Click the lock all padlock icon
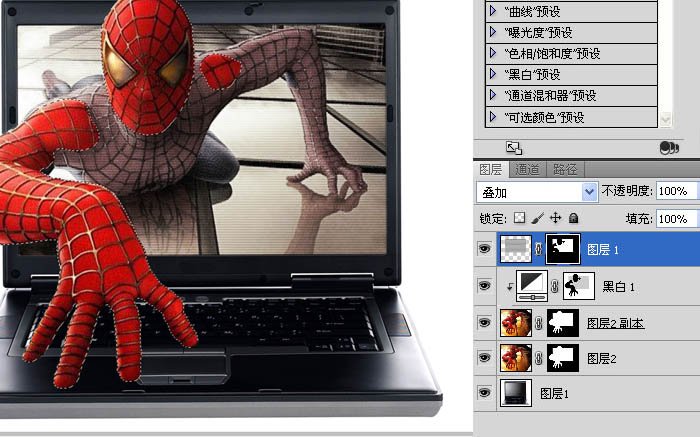 (x=573, y=218)
